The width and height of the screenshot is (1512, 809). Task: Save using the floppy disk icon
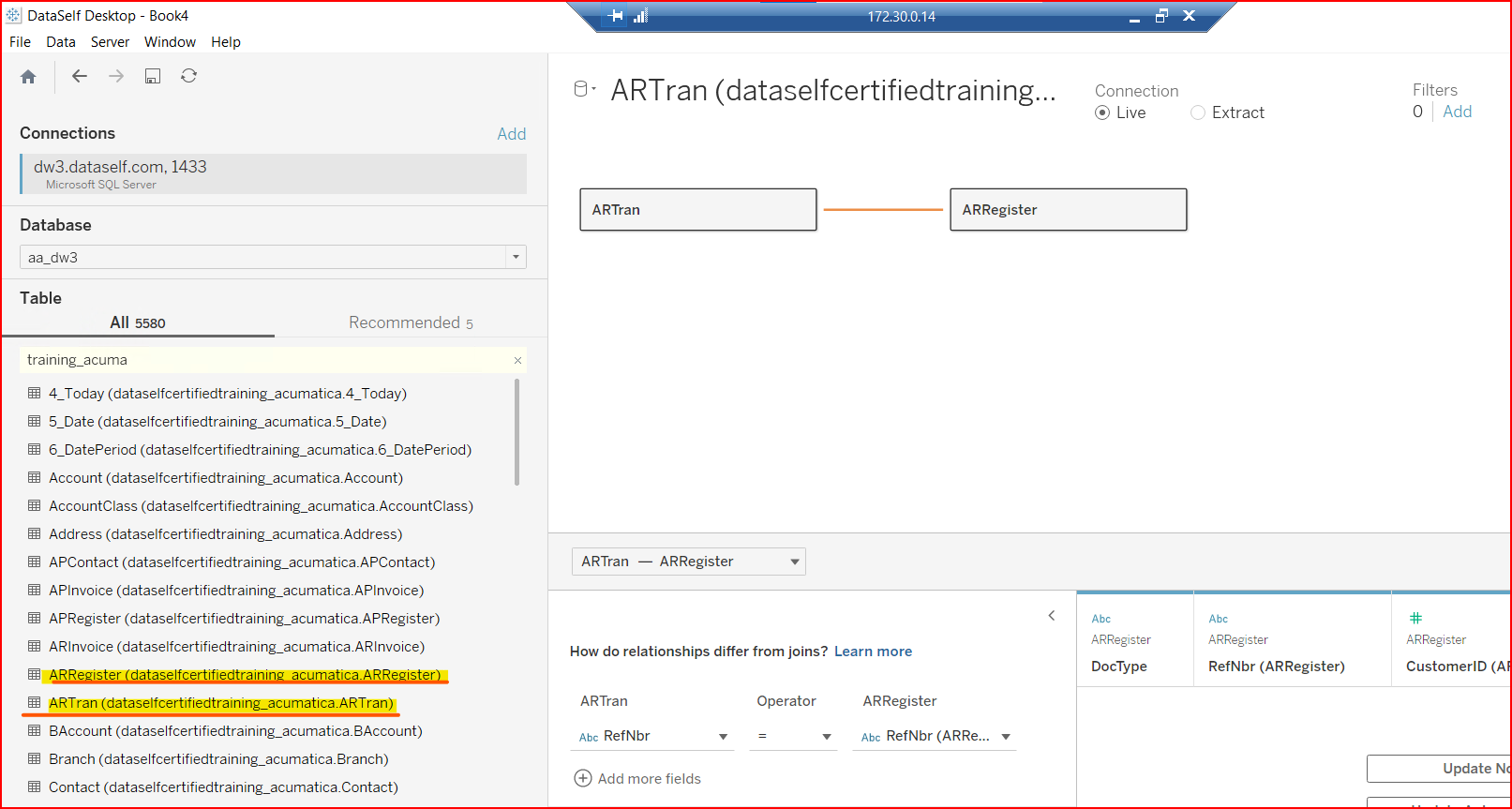[153, 77]
